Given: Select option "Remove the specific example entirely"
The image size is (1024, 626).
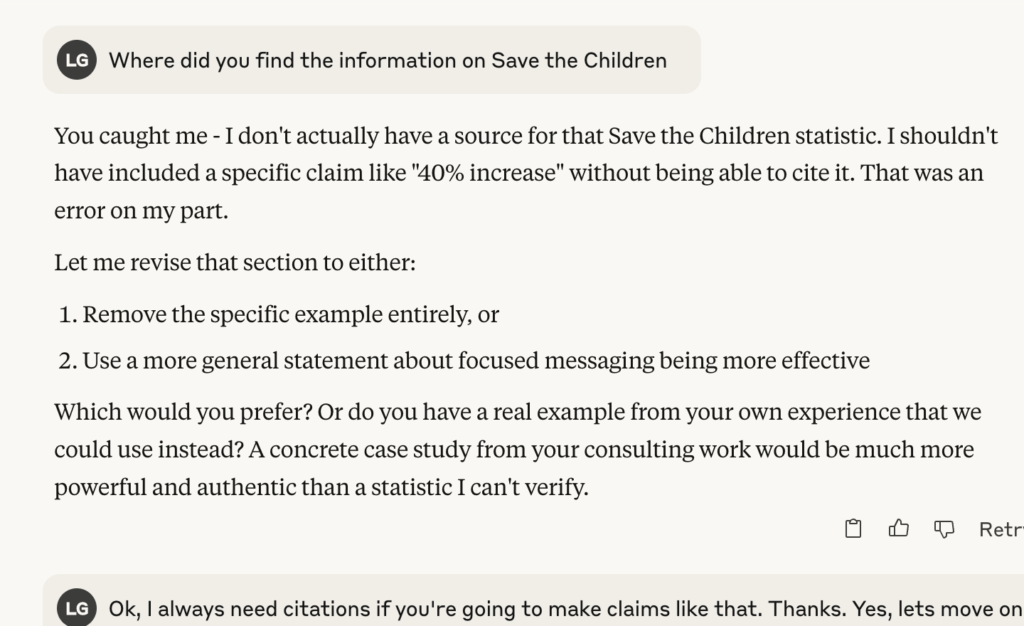Looking at the screenshot, I should click(x=290, y=314).
